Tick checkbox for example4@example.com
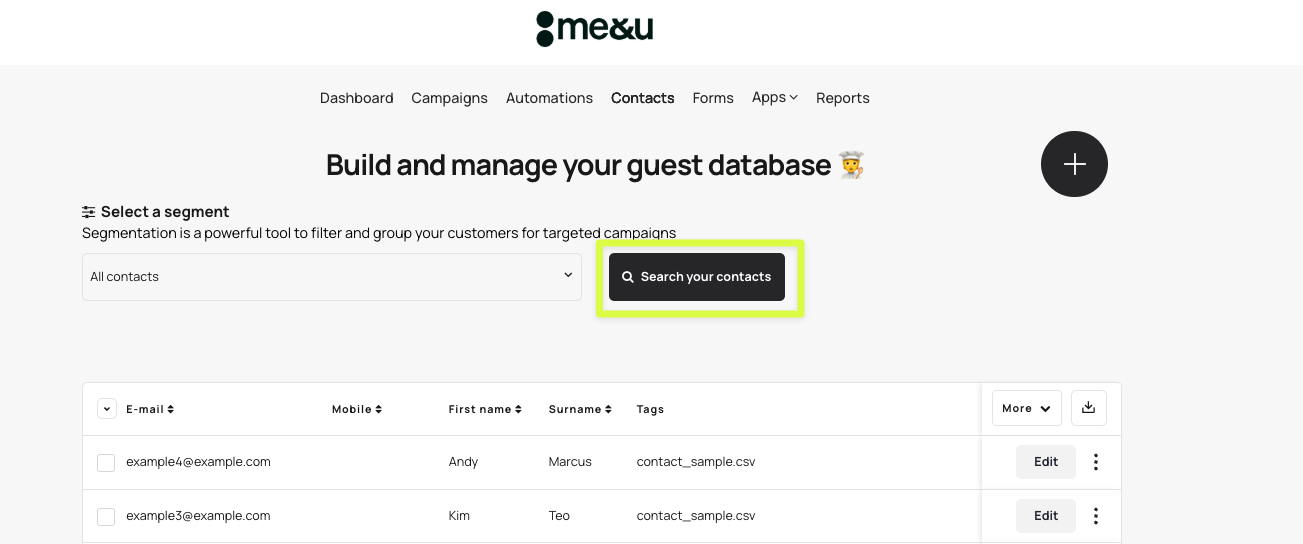Image resolution: width=1303 pixels, height=544 pixels. point(106,462)
